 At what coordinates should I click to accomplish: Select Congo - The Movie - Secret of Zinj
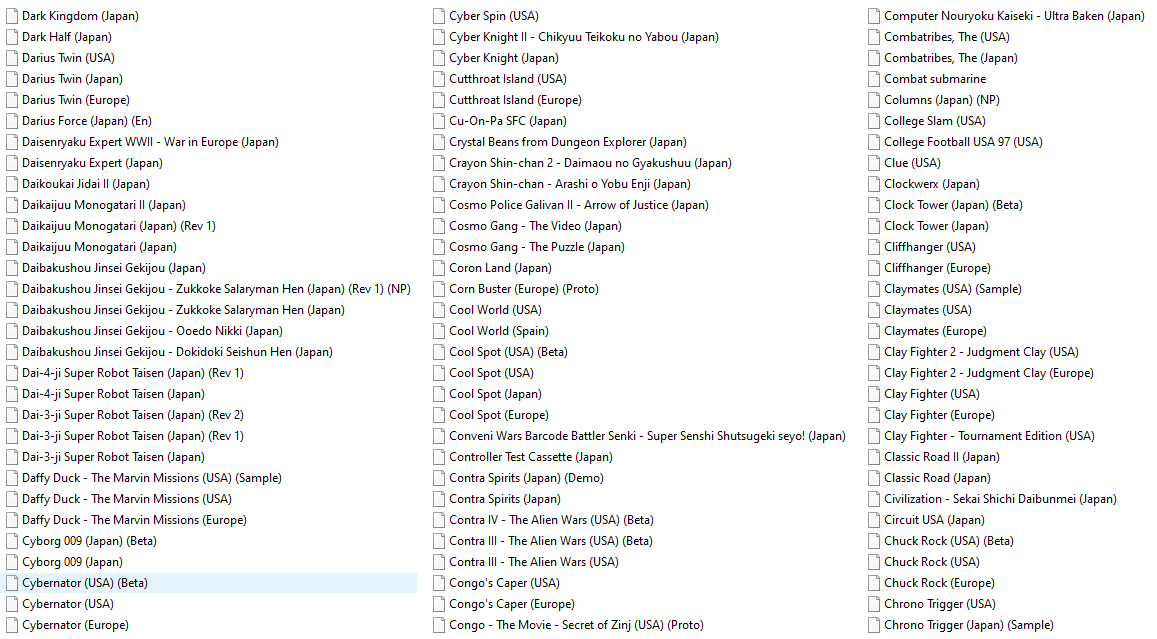[x=576, y=625]
